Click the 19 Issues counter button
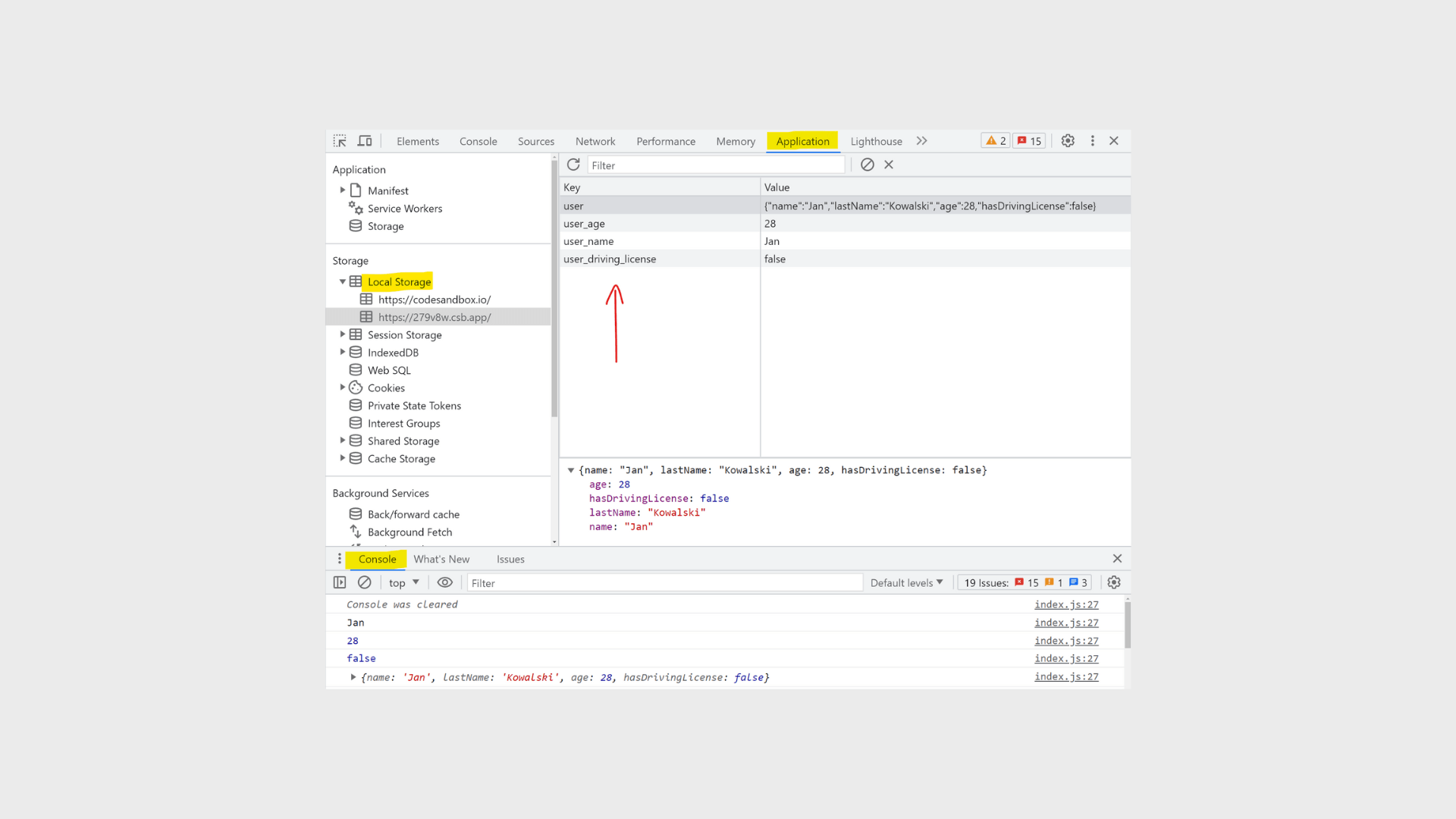Screen dimensions: 1456x819 [1025, 582]
